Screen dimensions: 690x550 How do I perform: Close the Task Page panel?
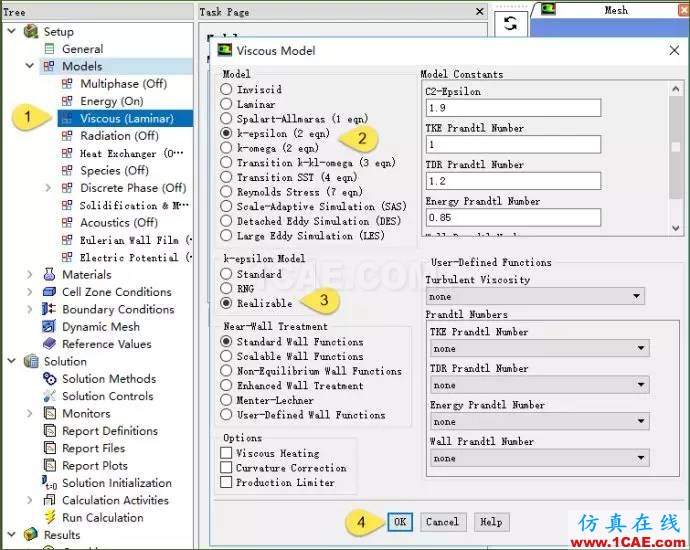click(x=480, y=12)
